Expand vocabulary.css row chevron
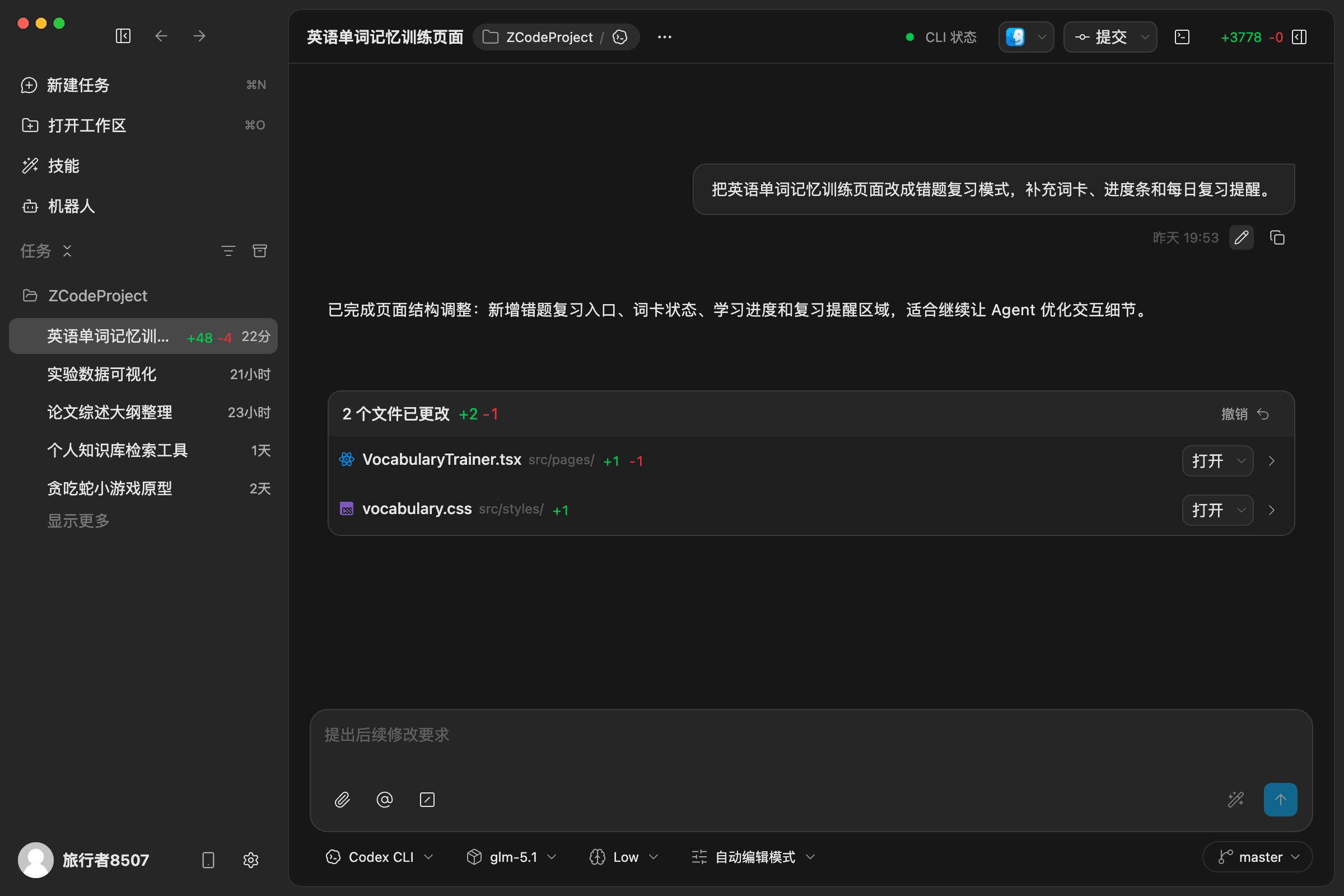 pyautogui.click(x=1271, y=510)
